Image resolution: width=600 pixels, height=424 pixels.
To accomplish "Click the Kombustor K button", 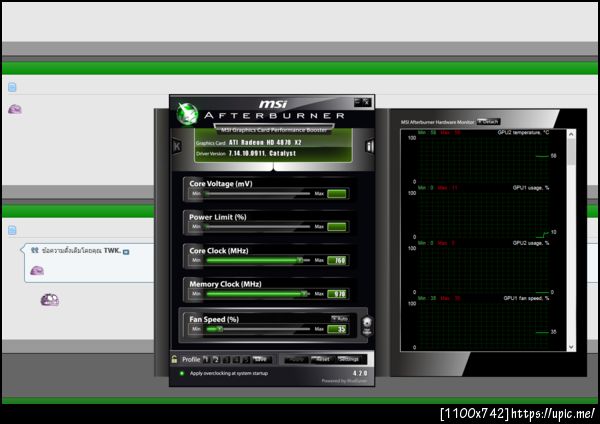I will pos(177,146).
